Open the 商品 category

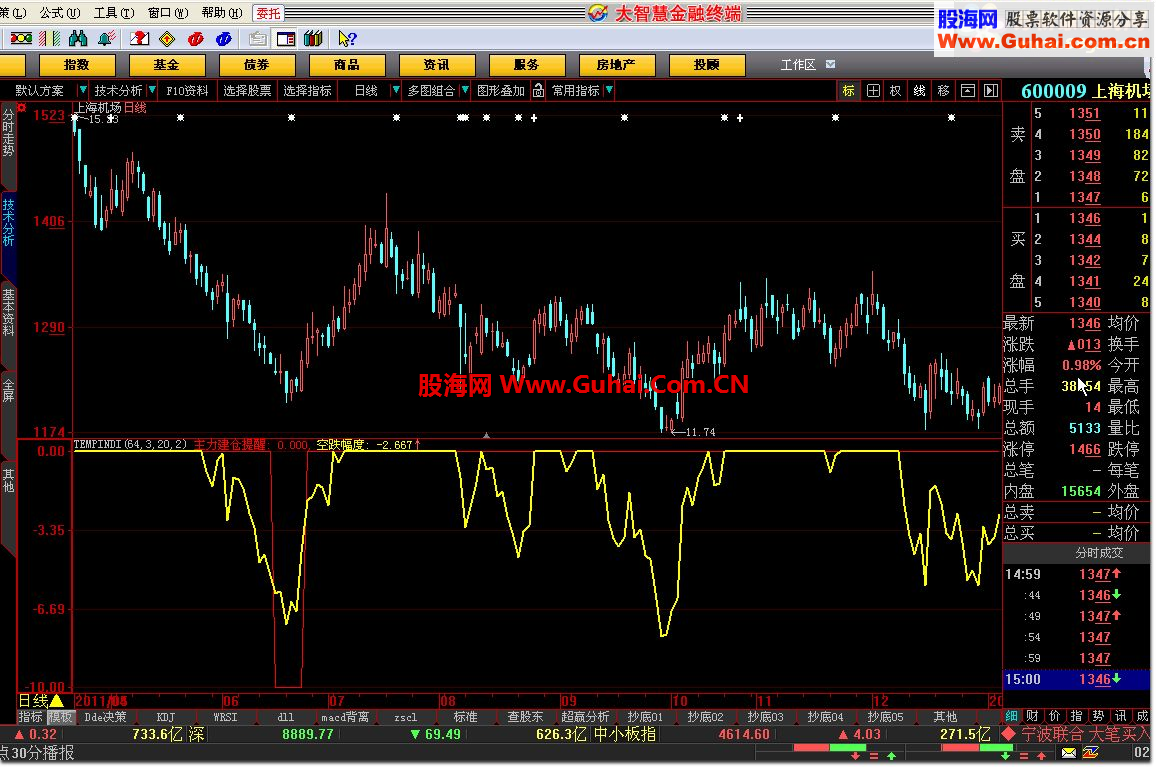point(347,65)
